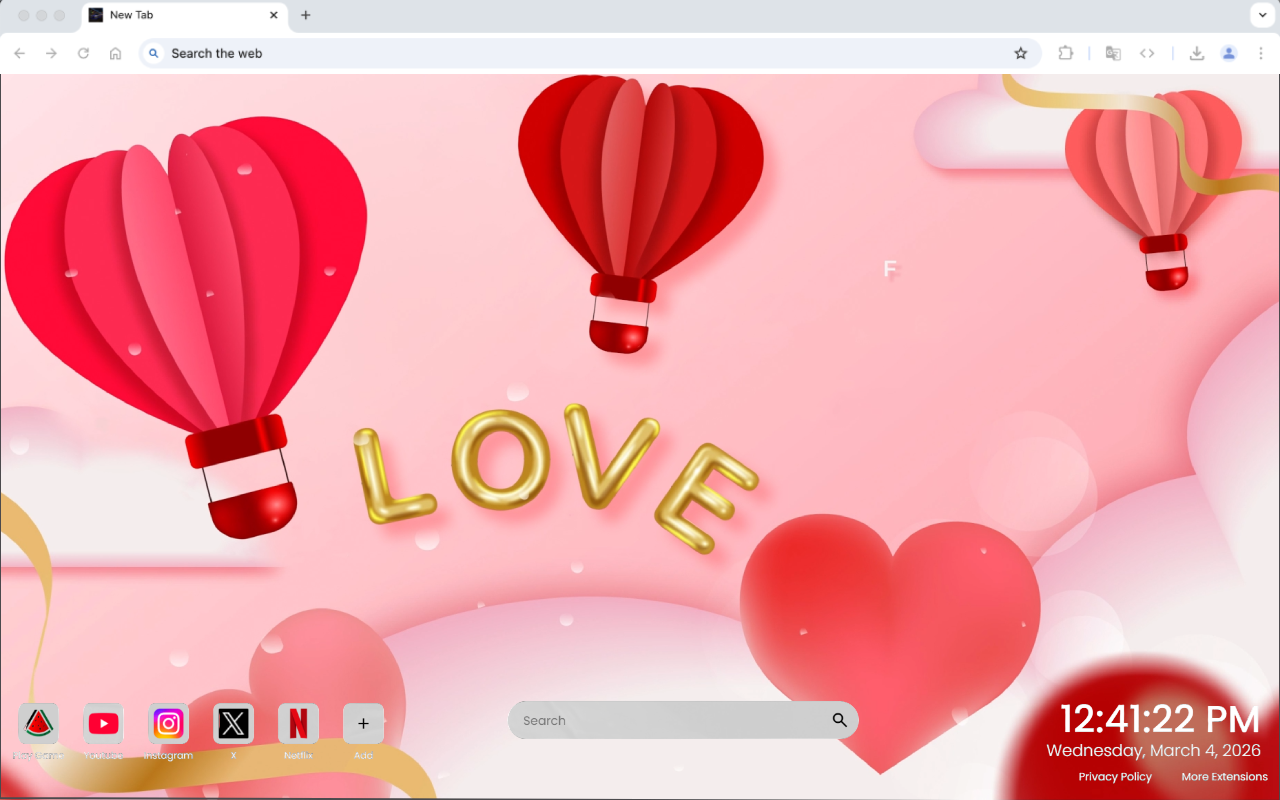The height and width of the screenshot is (800, 1280).
Task: Bookmark this tab with the star icon
Action: pos(1020,53)
